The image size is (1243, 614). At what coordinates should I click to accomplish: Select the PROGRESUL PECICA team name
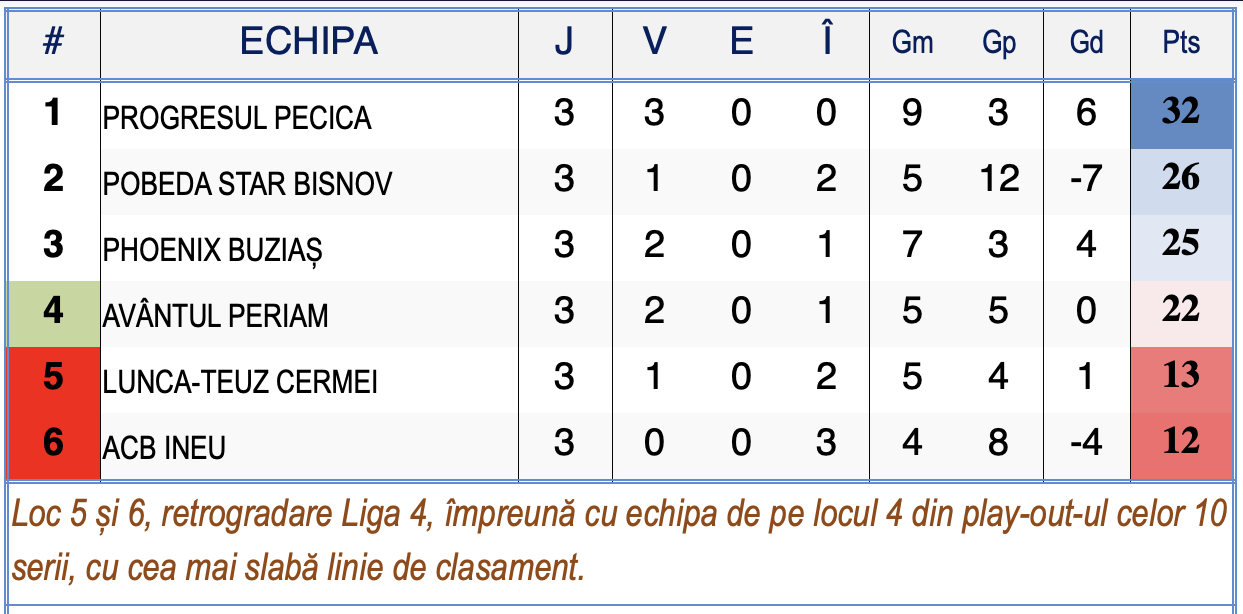pyautogui.click(x=238, y=118)
